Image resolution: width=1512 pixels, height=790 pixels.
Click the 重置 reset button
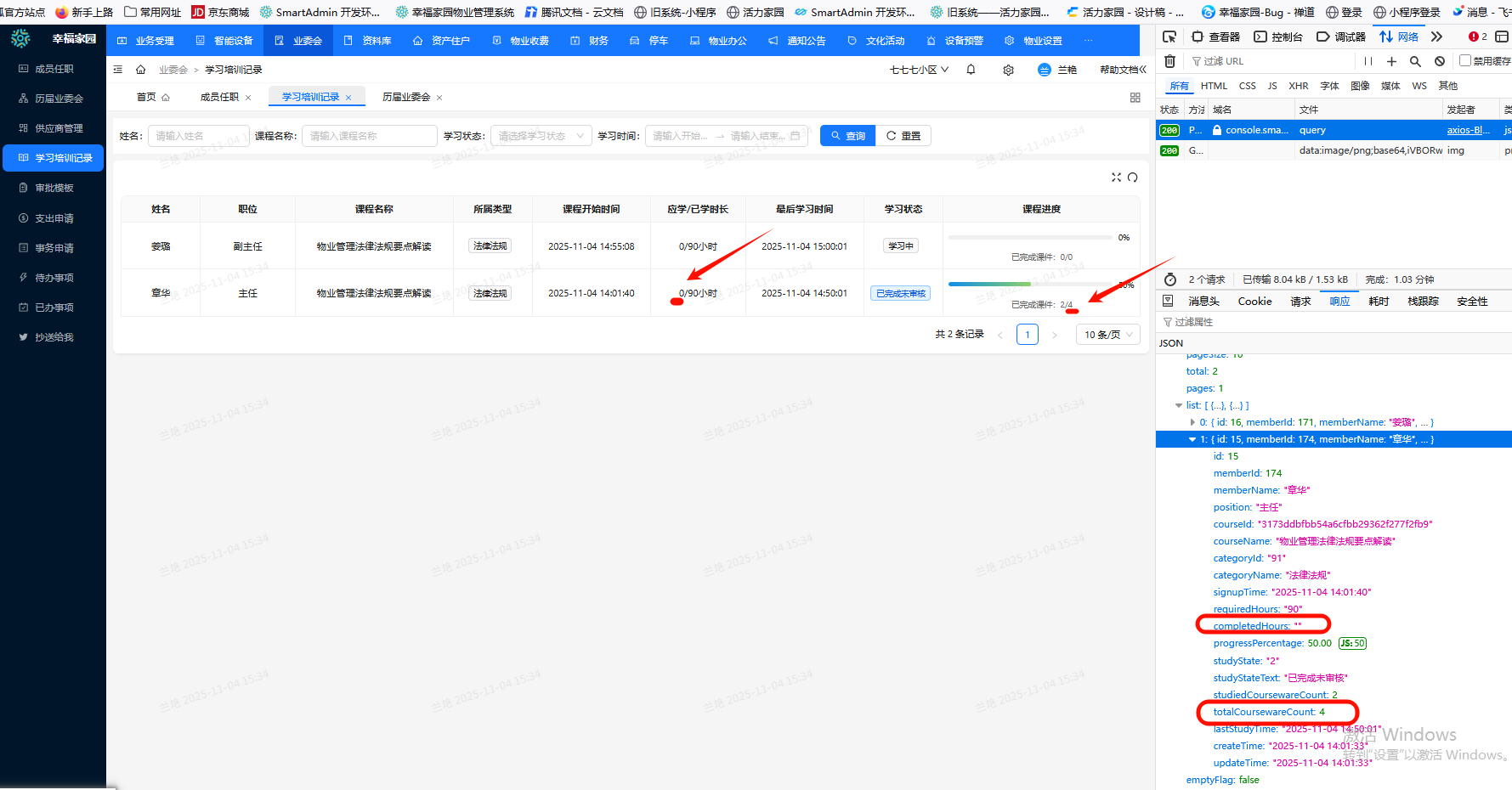[903, 136]
